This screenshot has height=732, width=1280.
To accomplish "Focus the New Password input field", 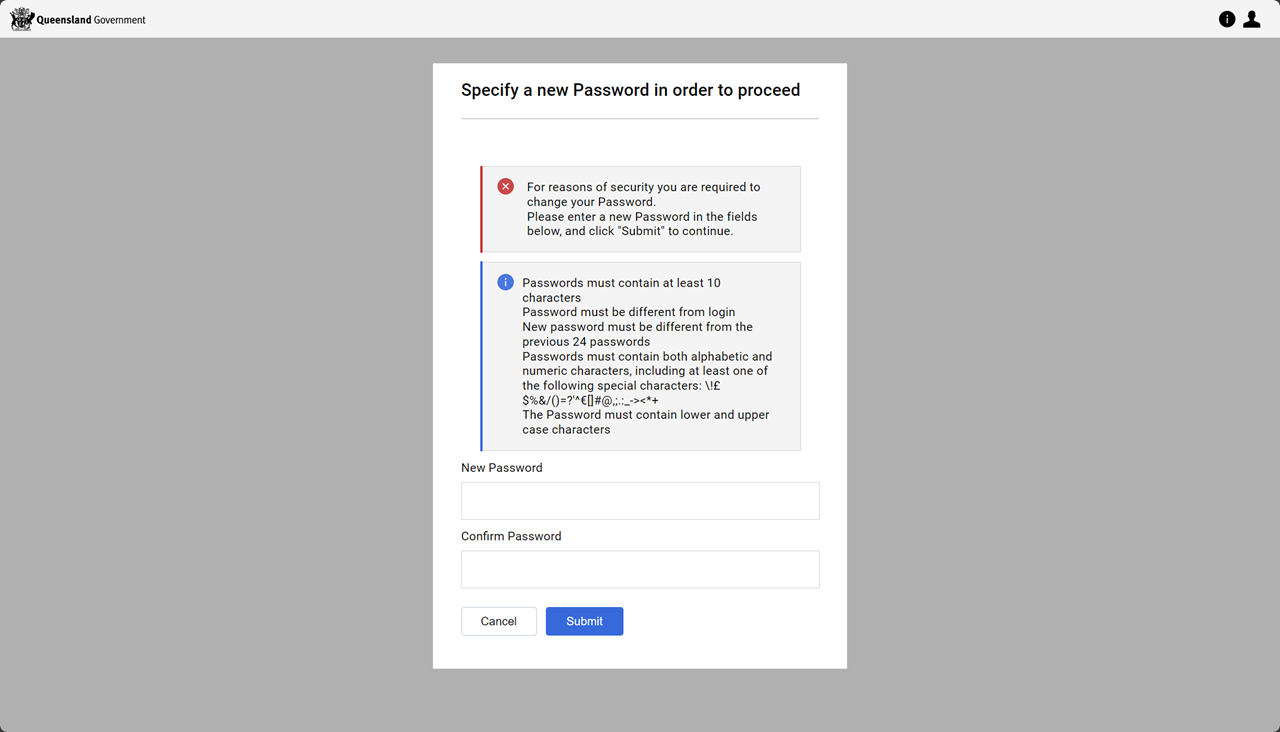I will pos(640,501).
